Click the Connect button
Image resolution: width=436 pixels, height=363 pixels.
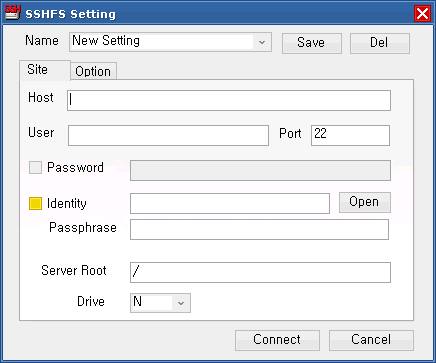point(277,340)
